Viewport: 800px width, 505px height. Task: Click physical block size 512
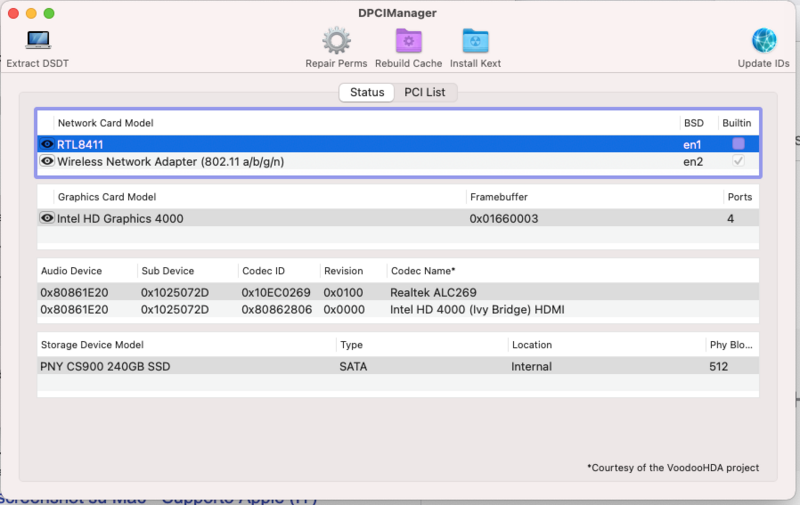point(718,367)
